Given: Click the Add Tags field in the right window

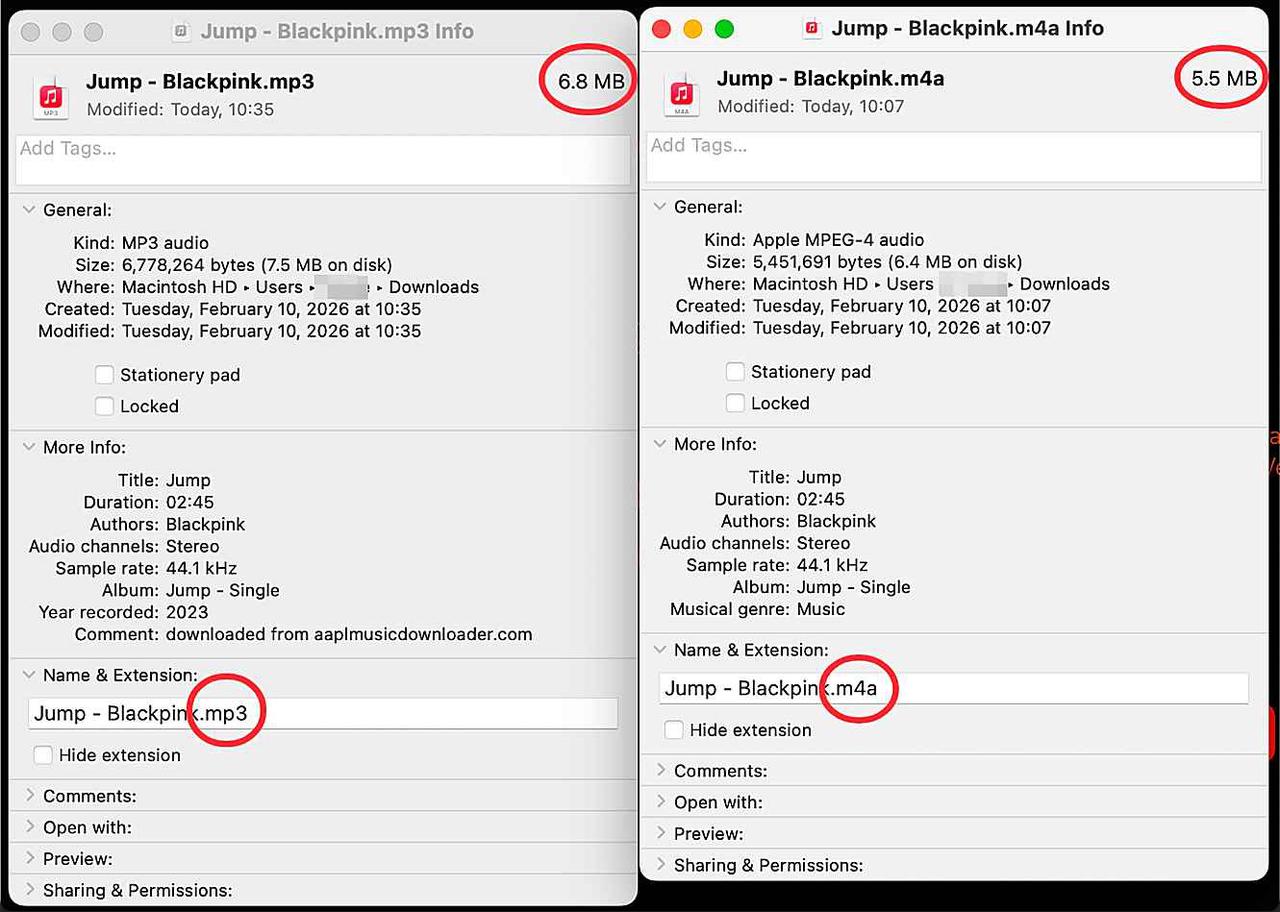Looking at the screenshot, I should [x=950, y=155].
